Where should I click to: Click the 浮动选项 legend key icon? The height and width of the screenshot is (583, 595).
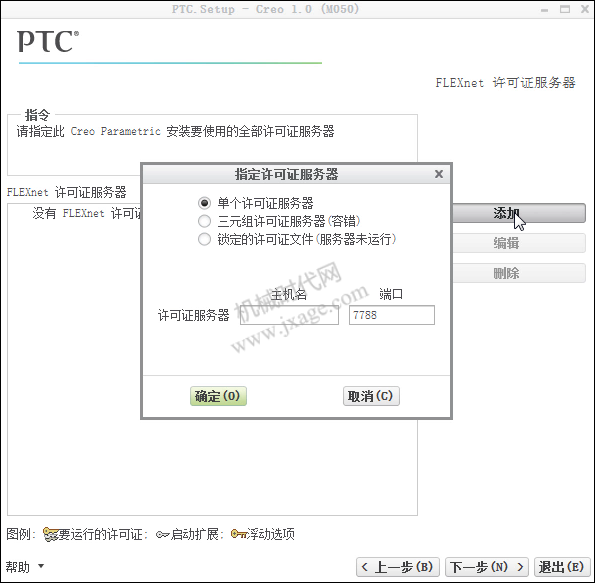click(239, 534)
